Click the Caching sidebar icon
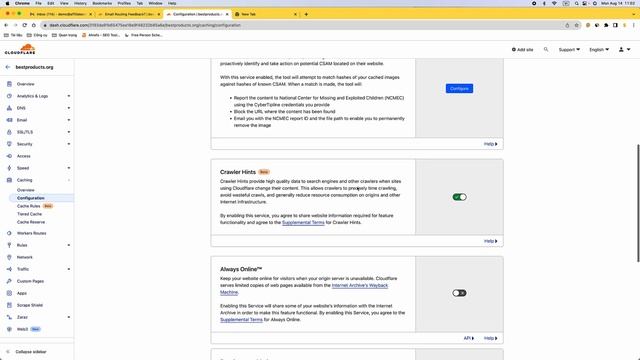The width and height of the screenshot is (640, 360). 9,180
